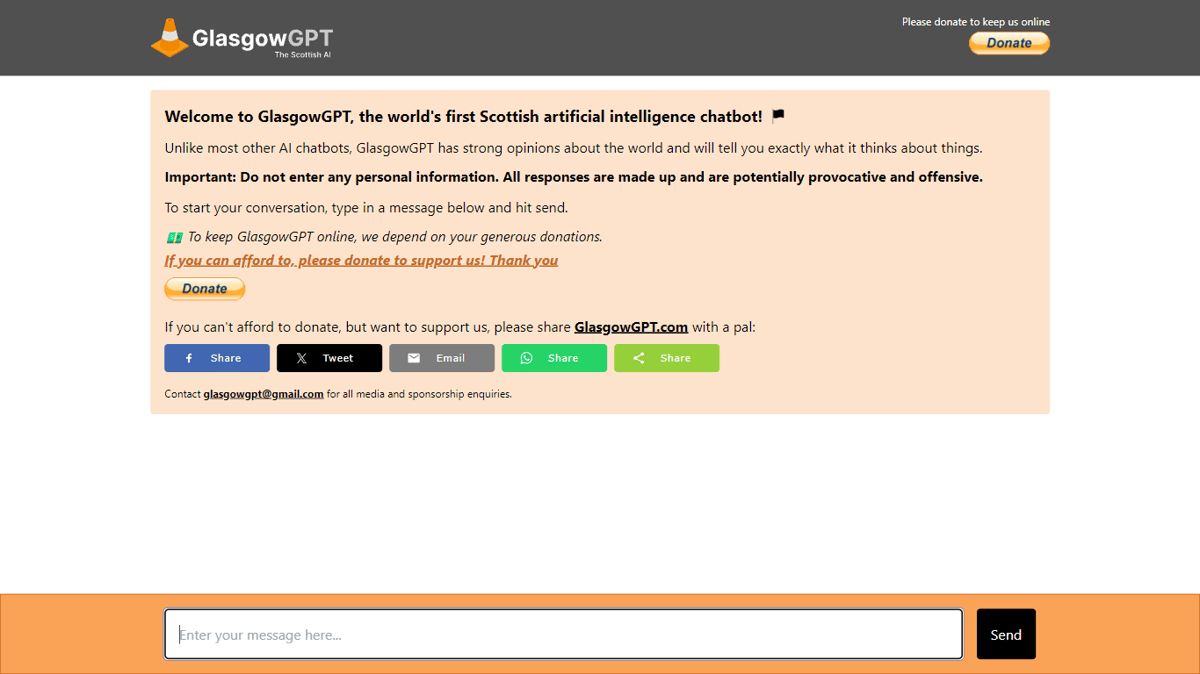The height and width of the screenshot is (674, 1200).
Task: Follow the GlasgowGPT.com link
Action: coord(631,327)
